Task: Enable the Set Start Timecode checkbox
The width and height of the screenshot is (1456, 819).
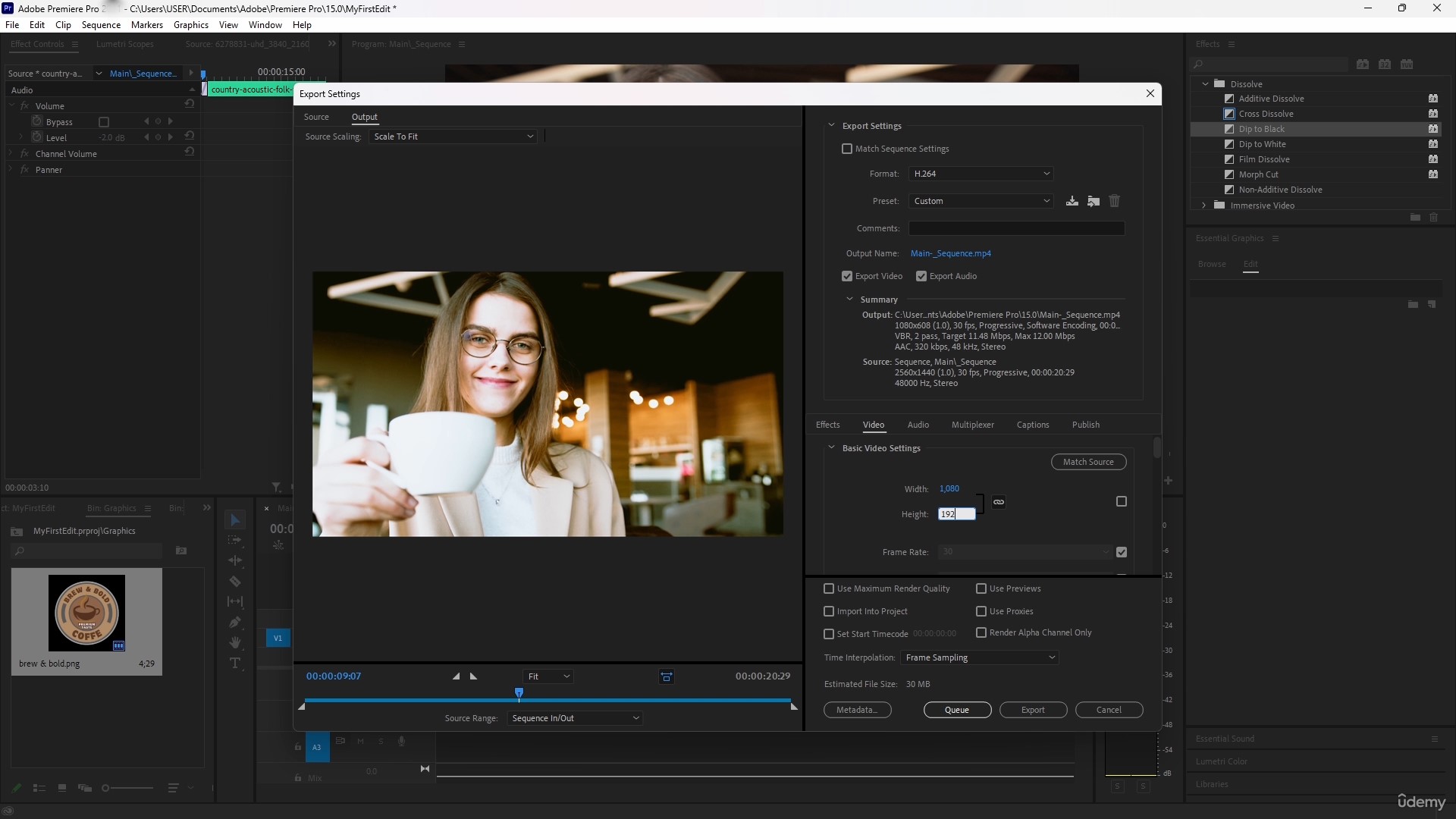Action: click(x=829, y=634)
